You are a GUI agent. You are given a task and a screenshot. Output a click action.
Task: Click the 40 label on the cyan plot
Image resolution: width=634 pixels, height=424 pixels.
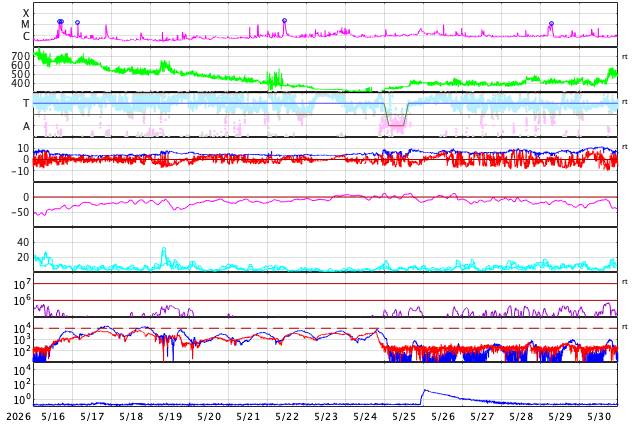pos(23,243)
